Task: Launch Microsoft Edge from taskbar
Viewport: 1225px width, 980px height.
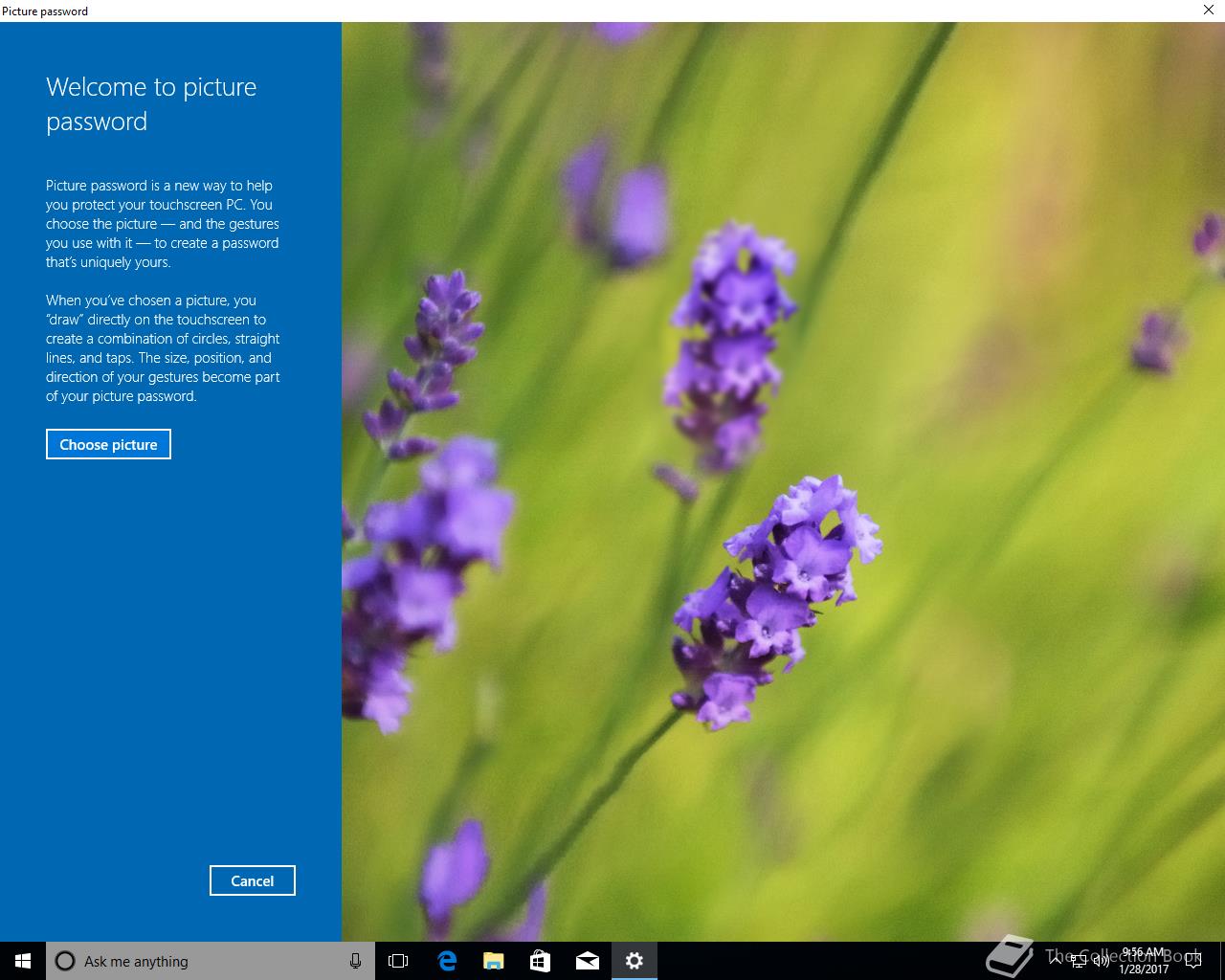Action: 446,961
